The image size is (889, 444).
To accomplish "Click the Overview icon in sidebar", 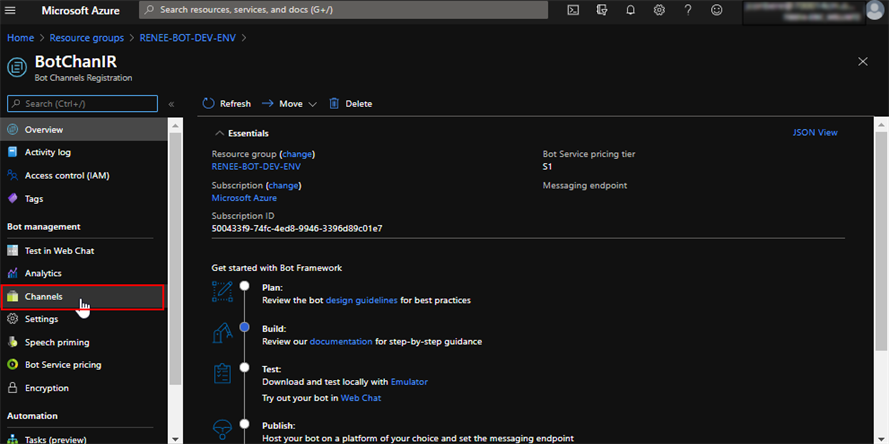I will pyautogui.click(x=12, y=130).
